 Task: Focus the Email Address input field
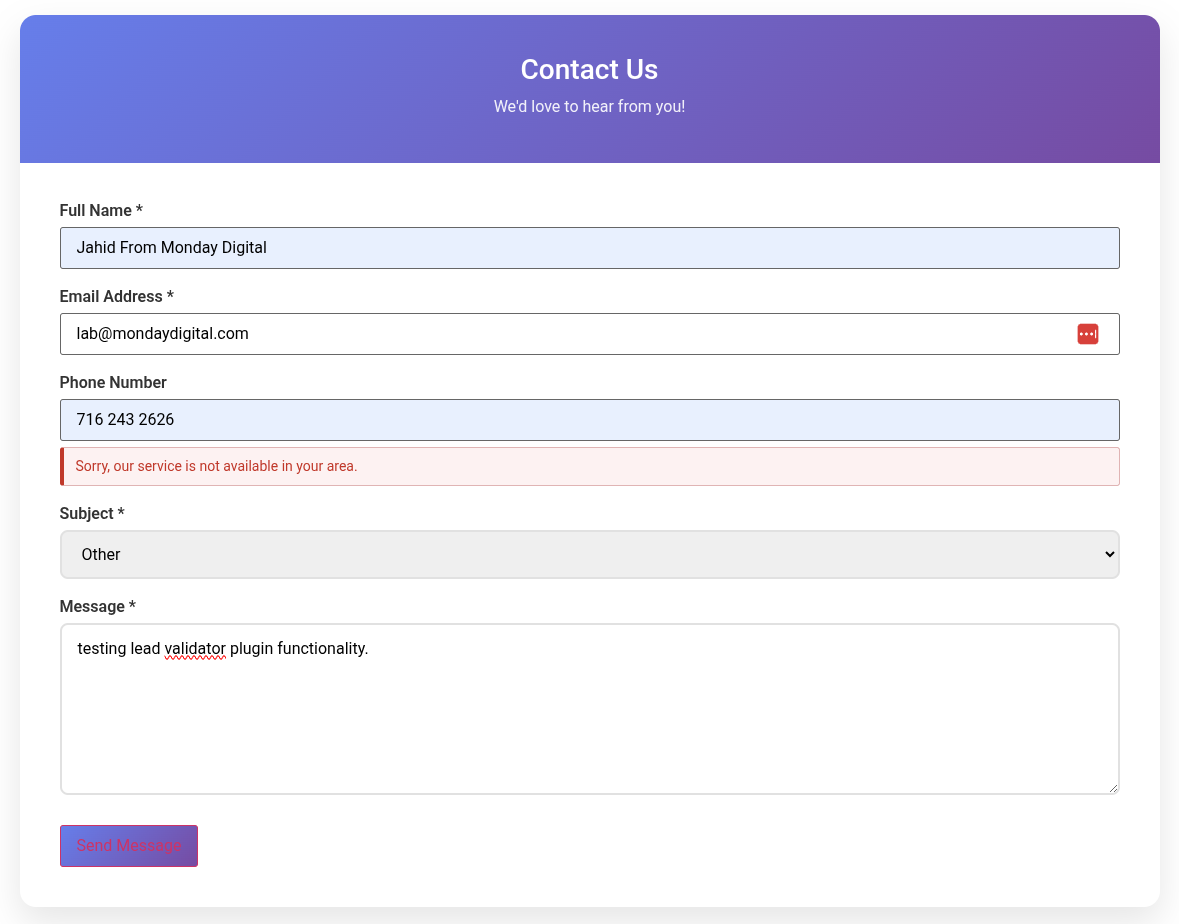coord(590,334)
